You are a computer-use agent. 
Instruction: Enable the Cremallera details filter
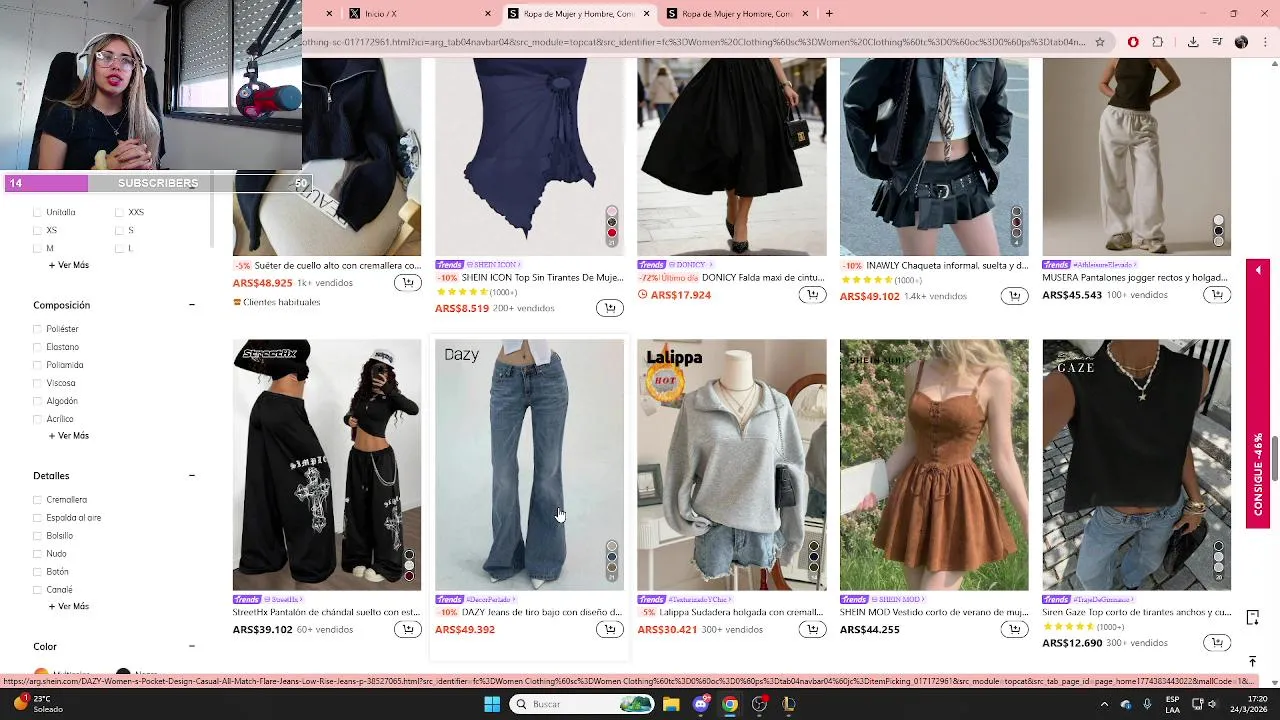tap(38, 500)
